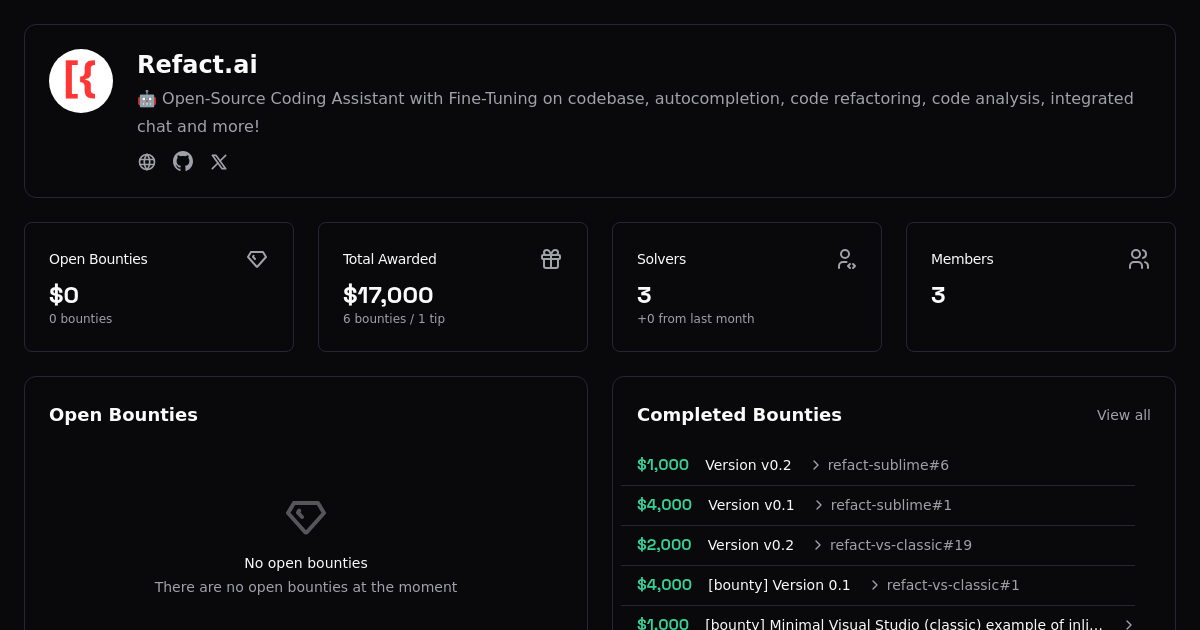Screen dimensions: 1200x630
Task: Open the [bounty] Version 0.1 entry
Action: pyautogui.click(x=779, y=585)
